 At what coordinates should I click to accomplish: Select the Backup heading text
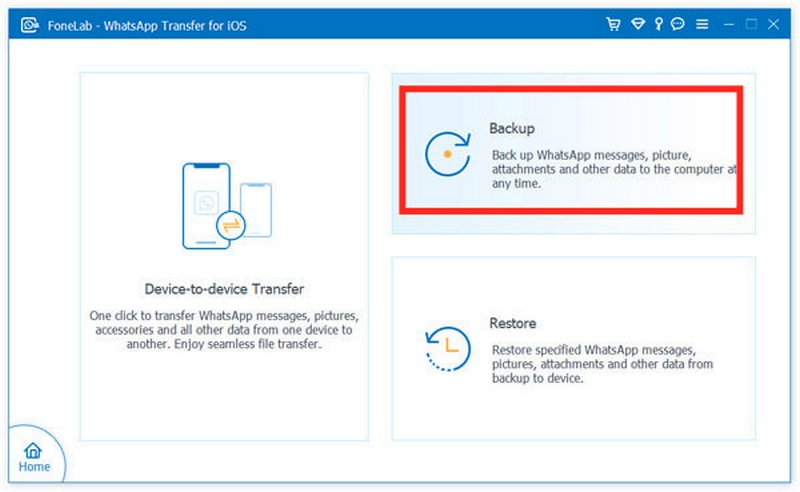point(512,129)
